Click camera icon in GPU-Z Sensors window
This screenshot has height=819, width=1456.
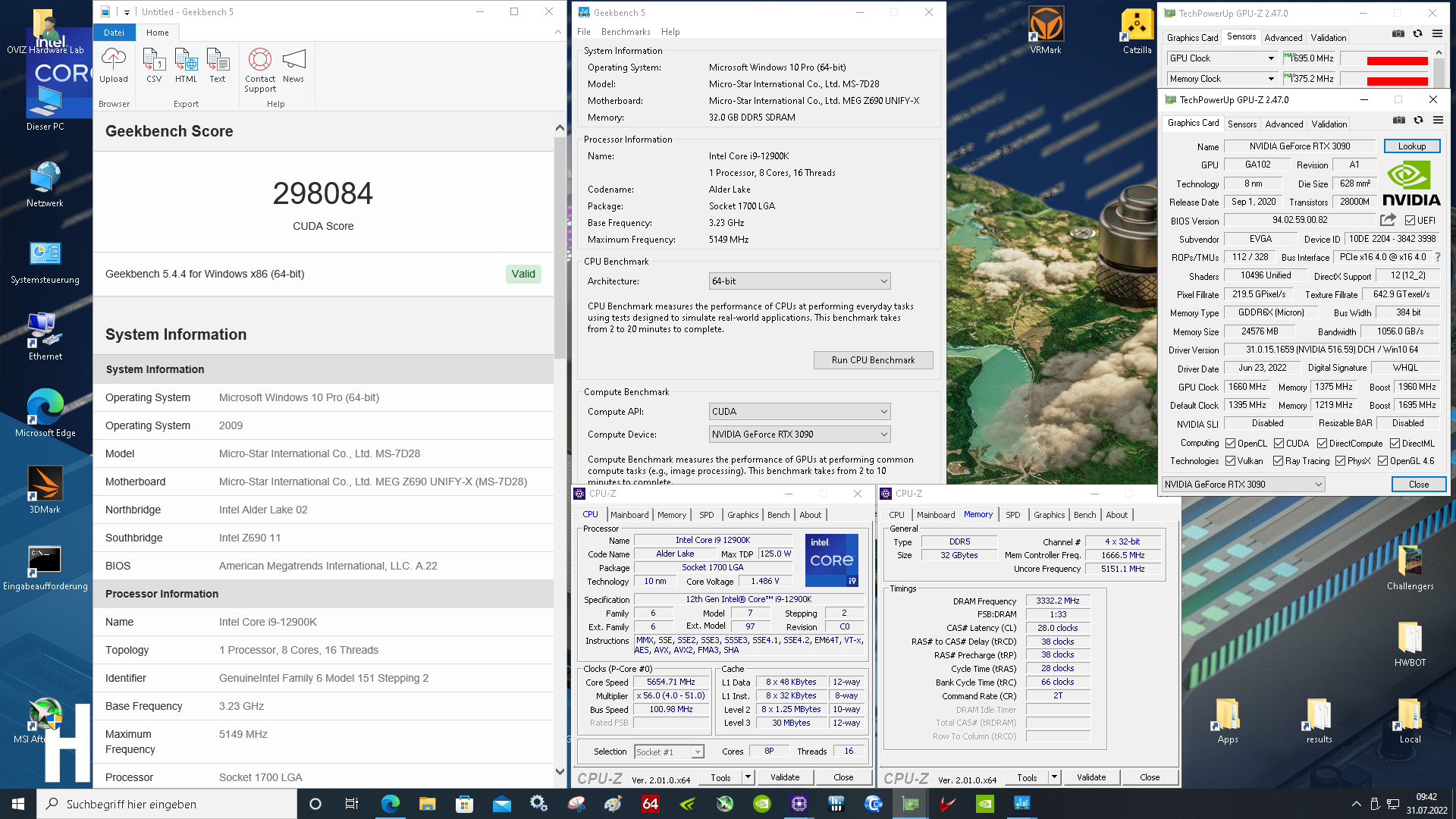pos(1398,33)
